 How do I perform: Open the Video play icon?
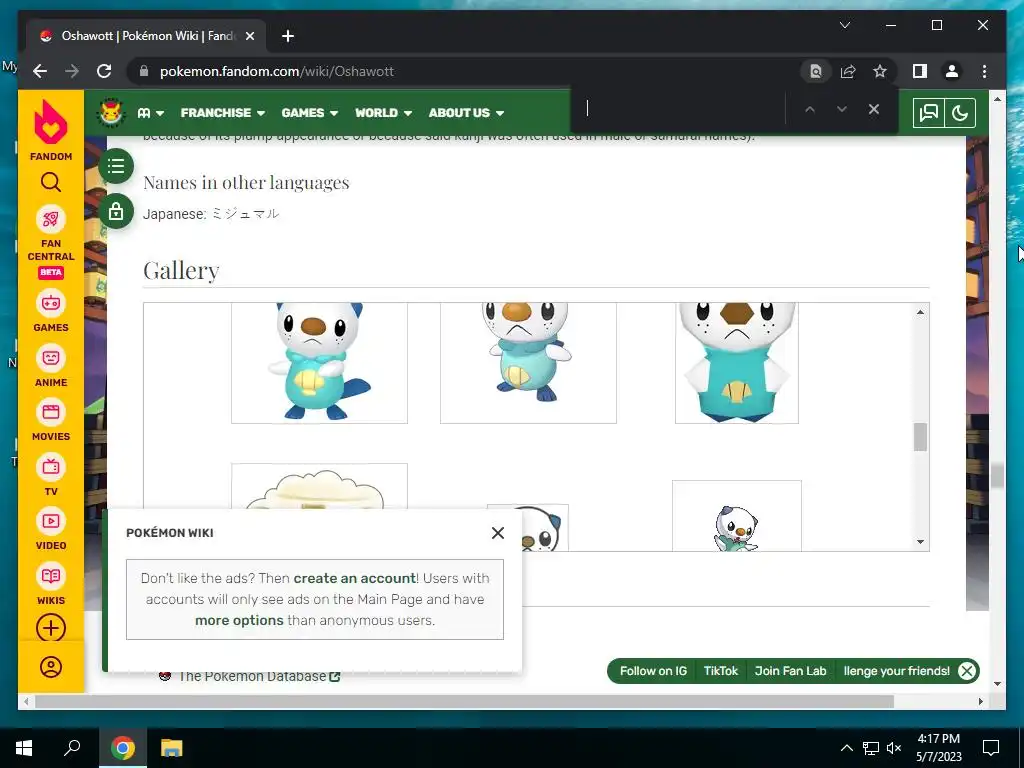51,521
